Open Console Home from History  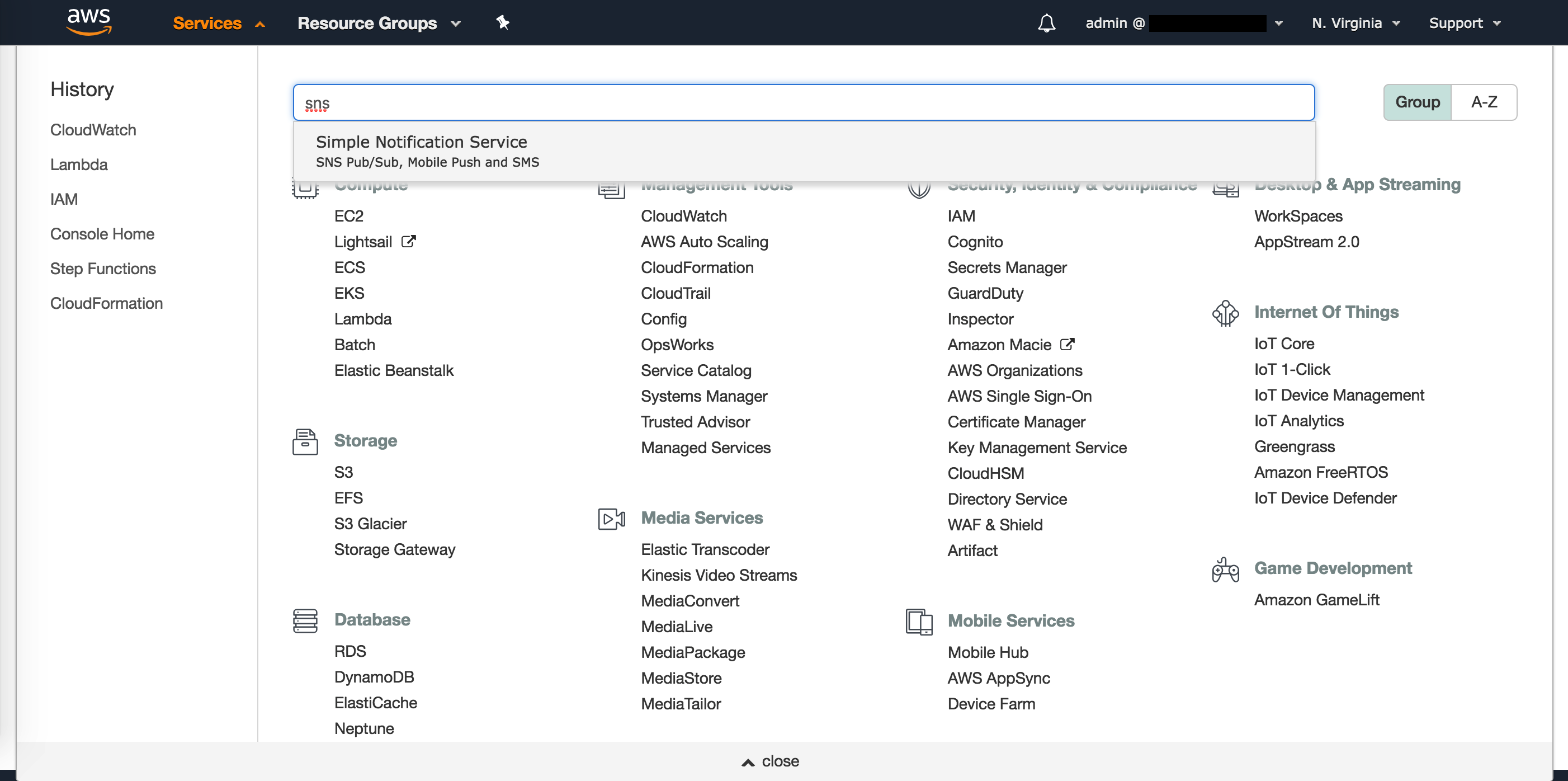[102, 234]
